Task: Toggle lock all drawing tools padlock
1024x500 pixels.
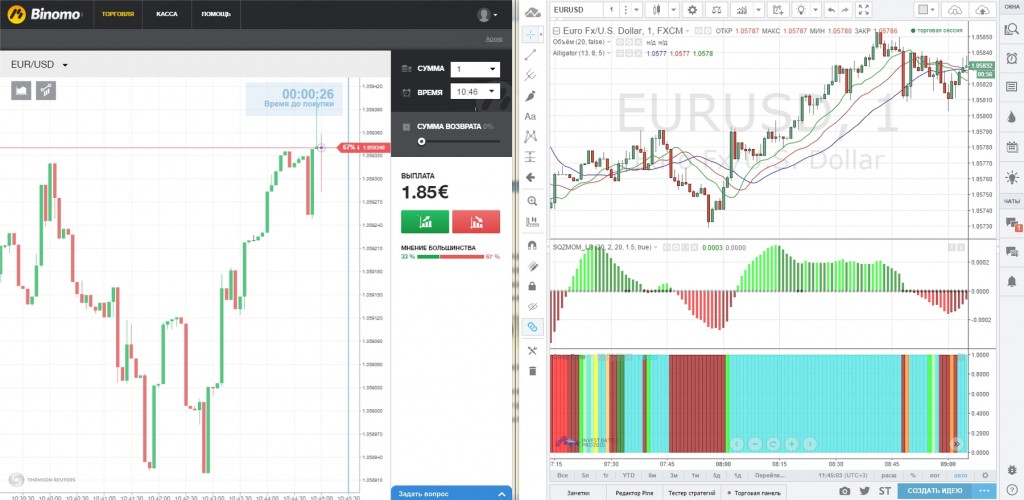Action: point(532,286)
